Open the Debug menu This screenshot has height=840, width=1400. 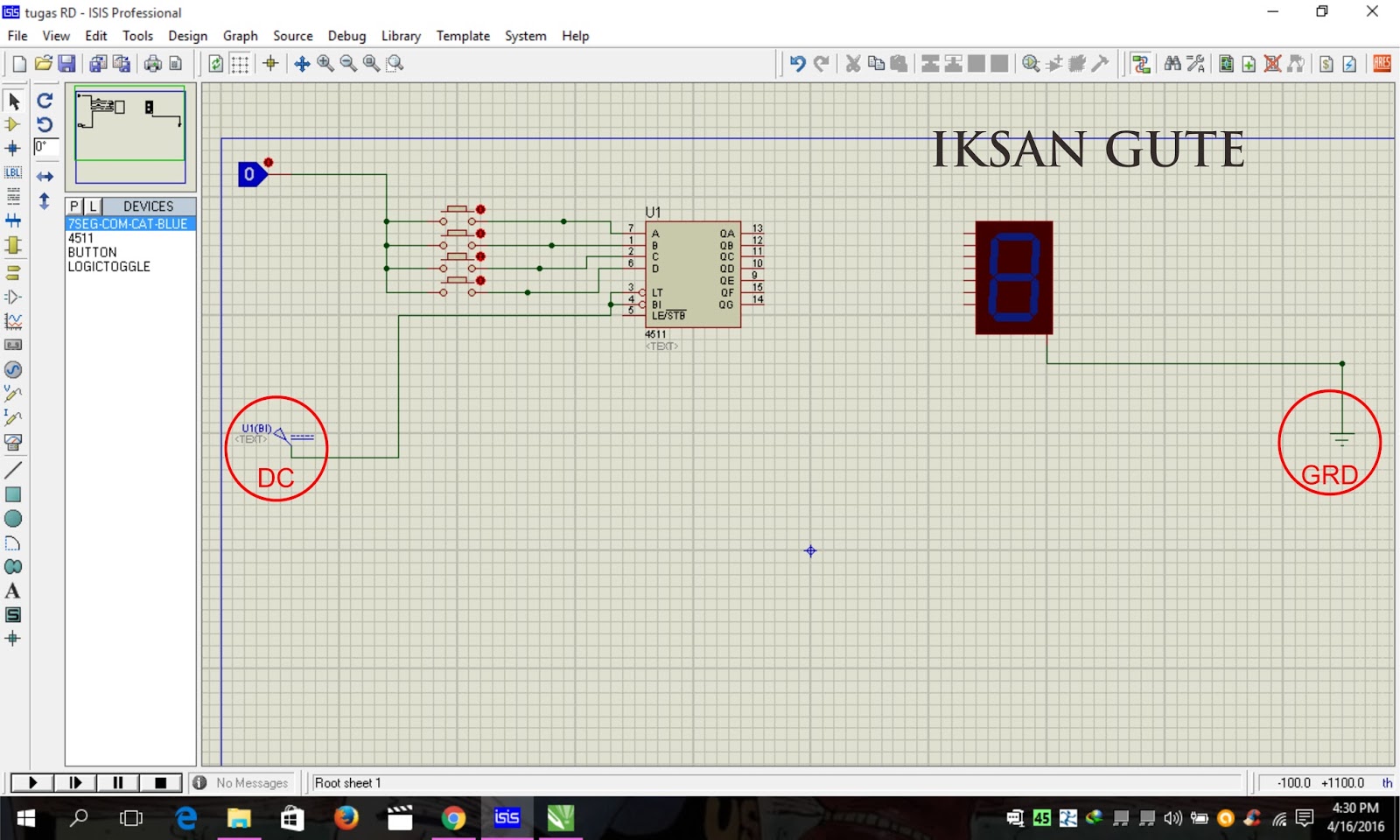click(346, 36)
